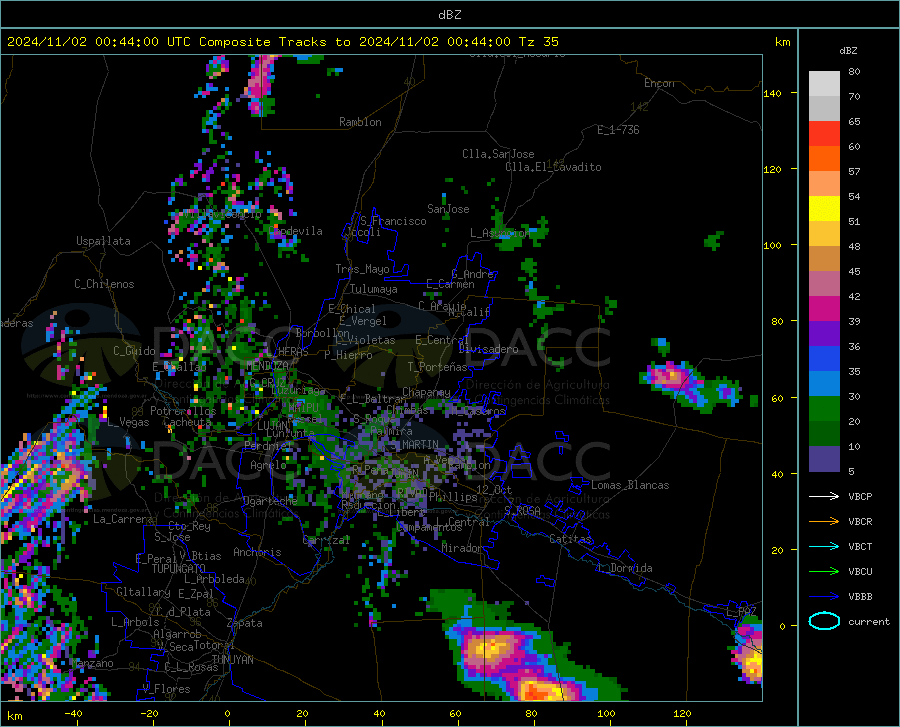Click the 'Zapata' map label
900x727 pixels.
pyautogui.click(x=245, y=623)
